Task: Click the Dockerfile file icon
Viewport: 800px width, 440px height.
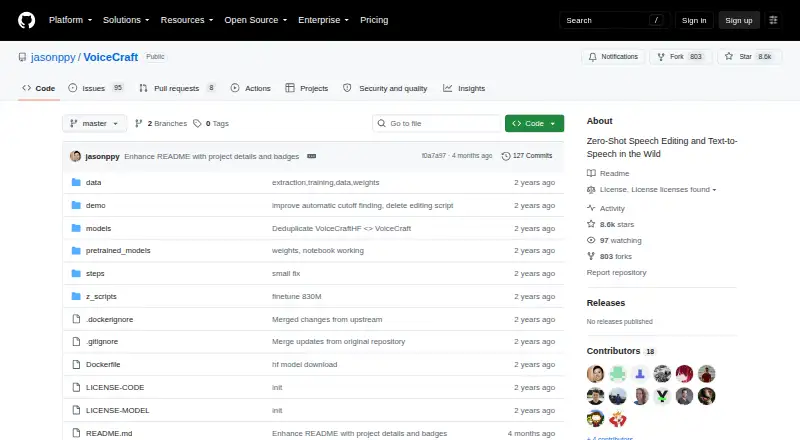Action: point(76,364)
